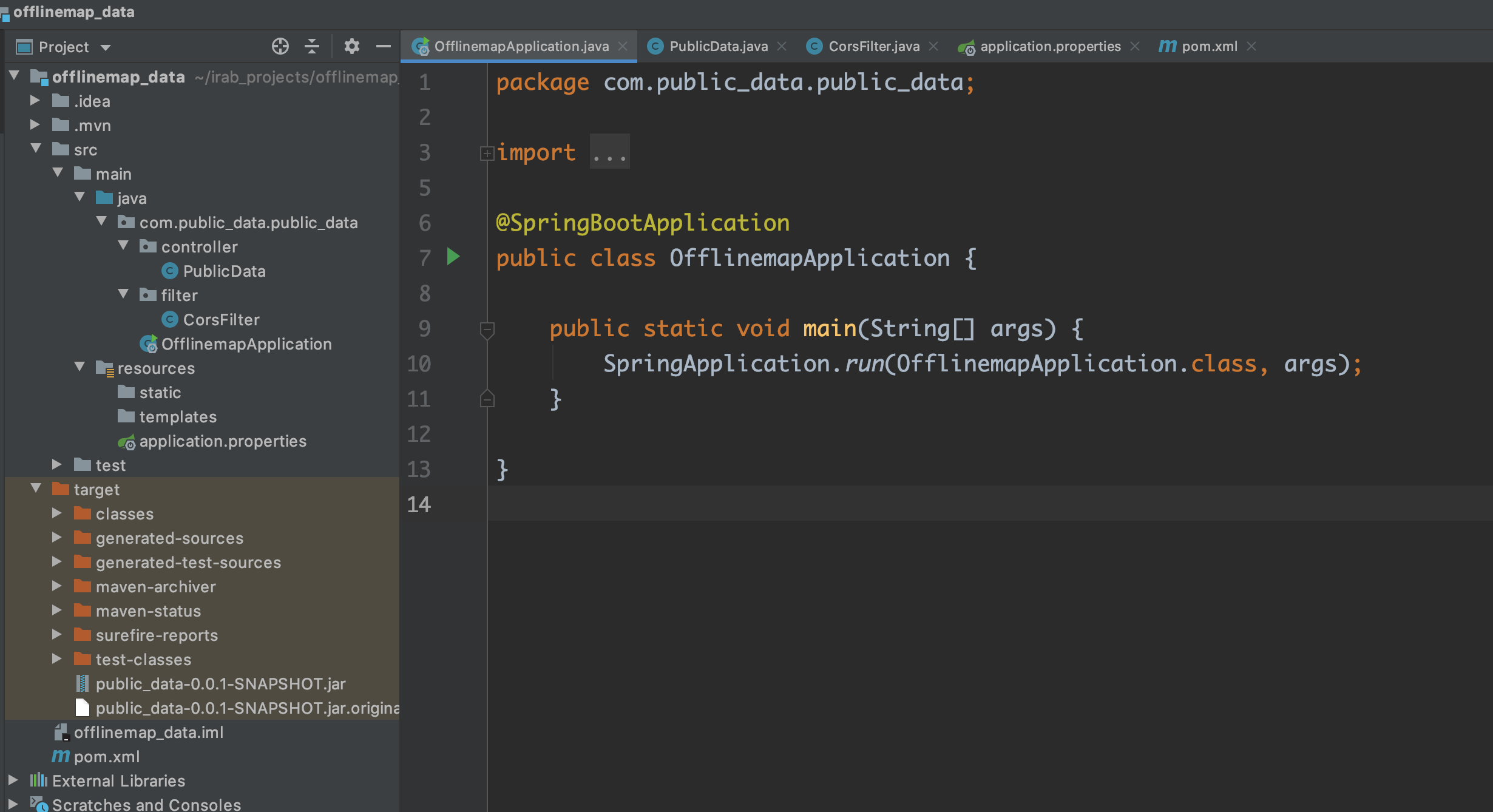This screenshot has height=812, width=1493.
Task: Collapse the target folder
Action: coord(36,489)
